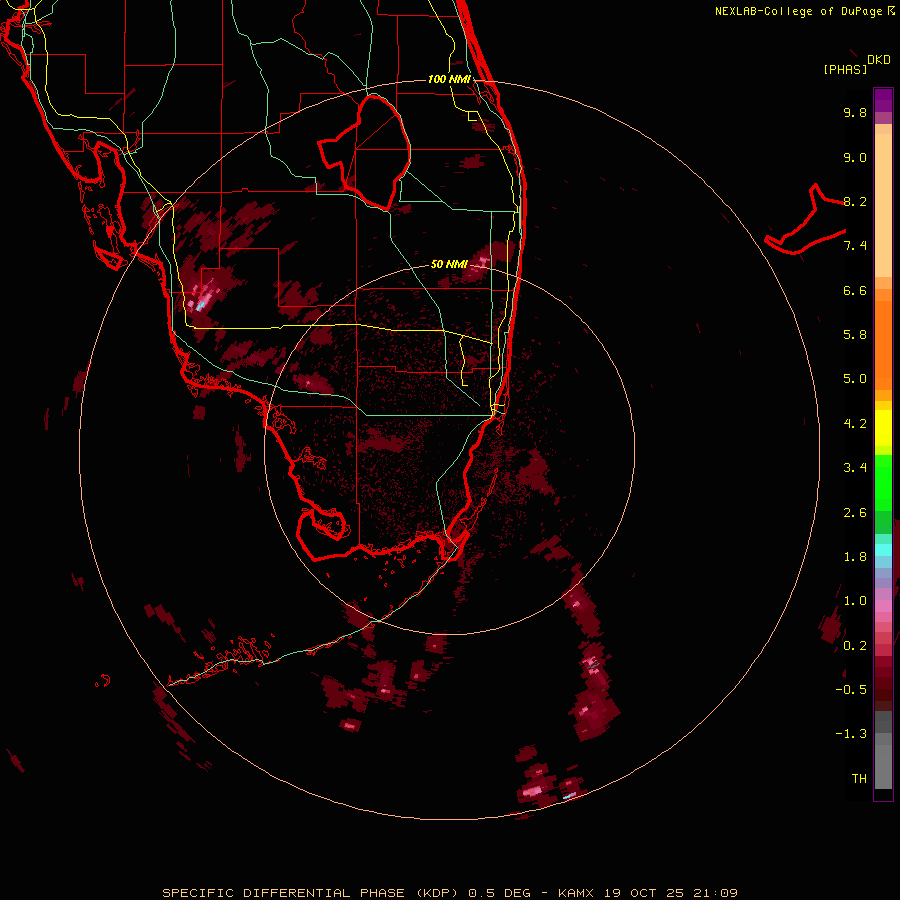
Task: Select the 4.2 legend value
Action: coord(855,424)
